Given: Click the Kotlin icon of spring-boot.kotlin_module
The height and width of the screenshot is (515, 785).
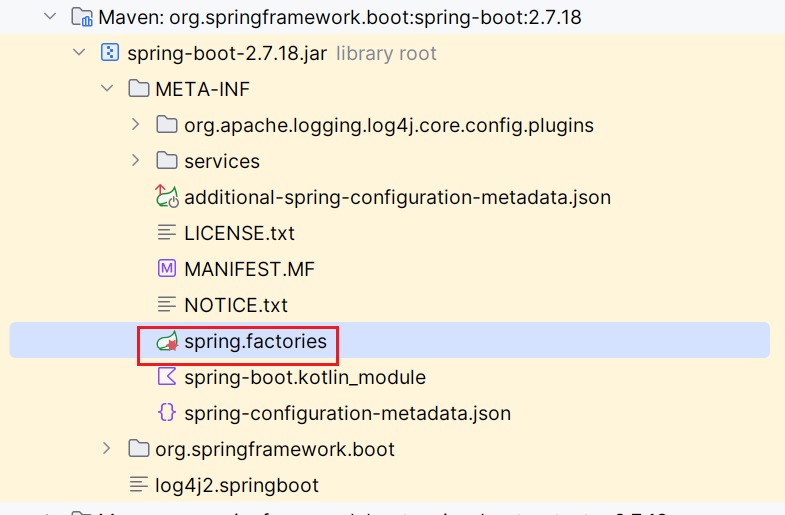Looking at the screenshot, I should 167,376.
